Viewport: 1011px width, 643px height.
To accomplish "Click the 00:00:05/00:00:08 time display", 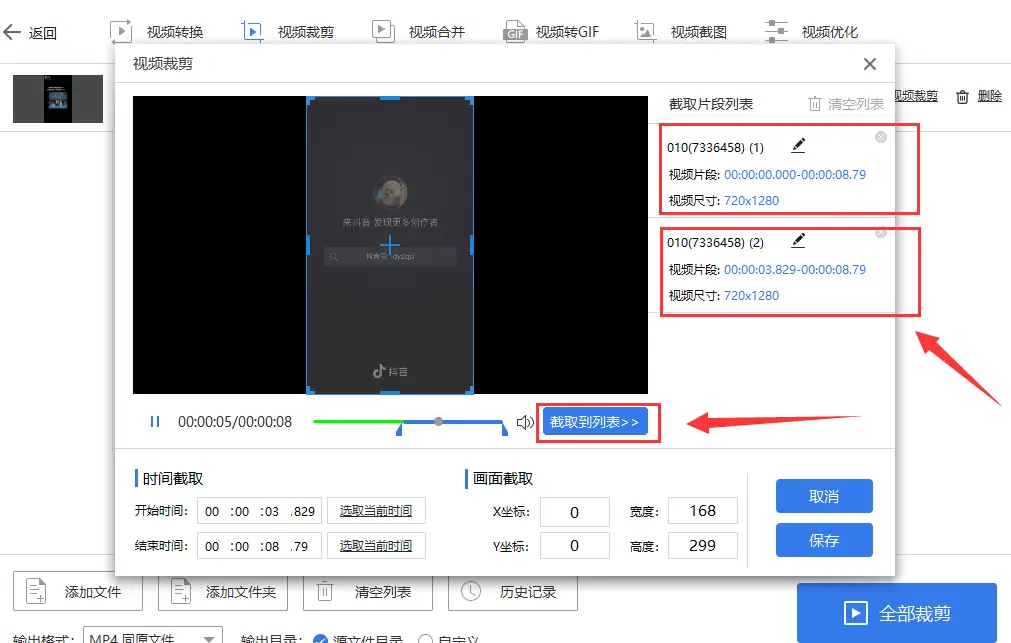I will (235, 422).
